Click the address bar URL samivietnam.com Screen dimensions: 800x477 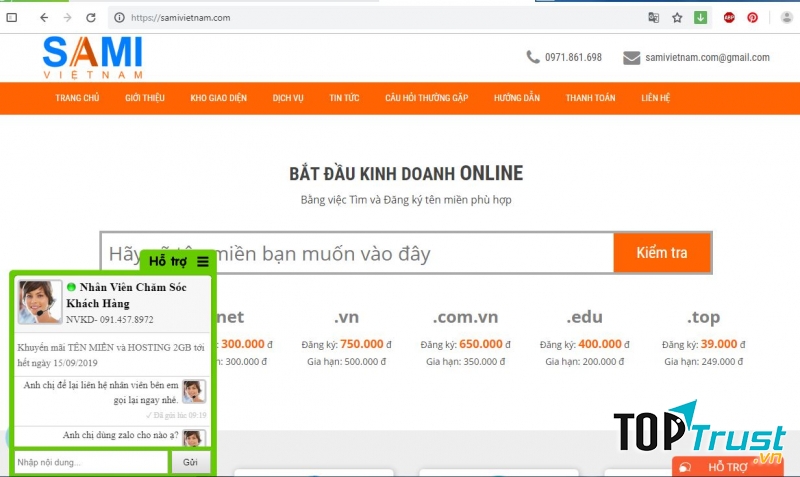[x=181, y=18]
